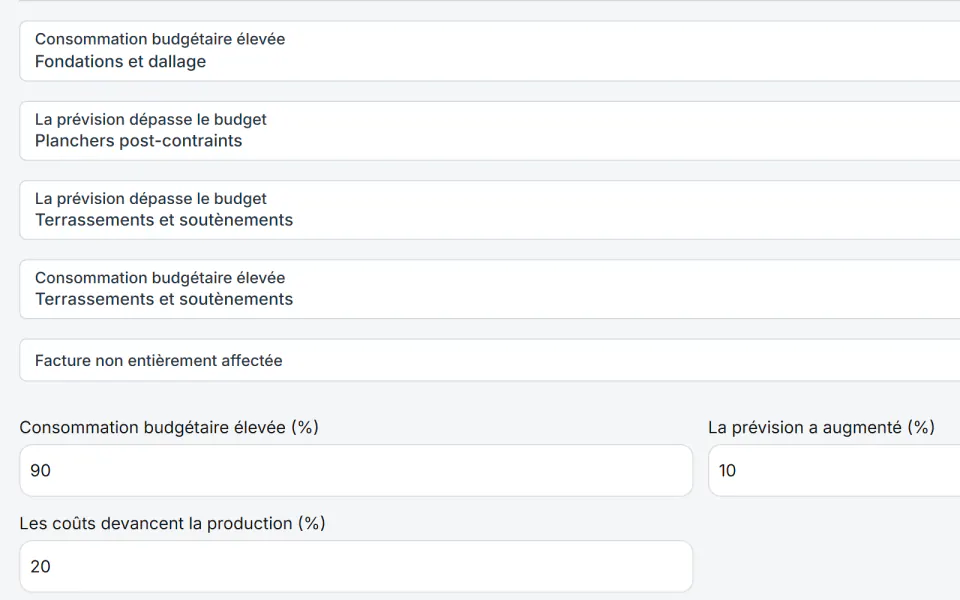Click the label text "Les coûts devancent la production (%)"
960x600 pixels.
(173, 523)
